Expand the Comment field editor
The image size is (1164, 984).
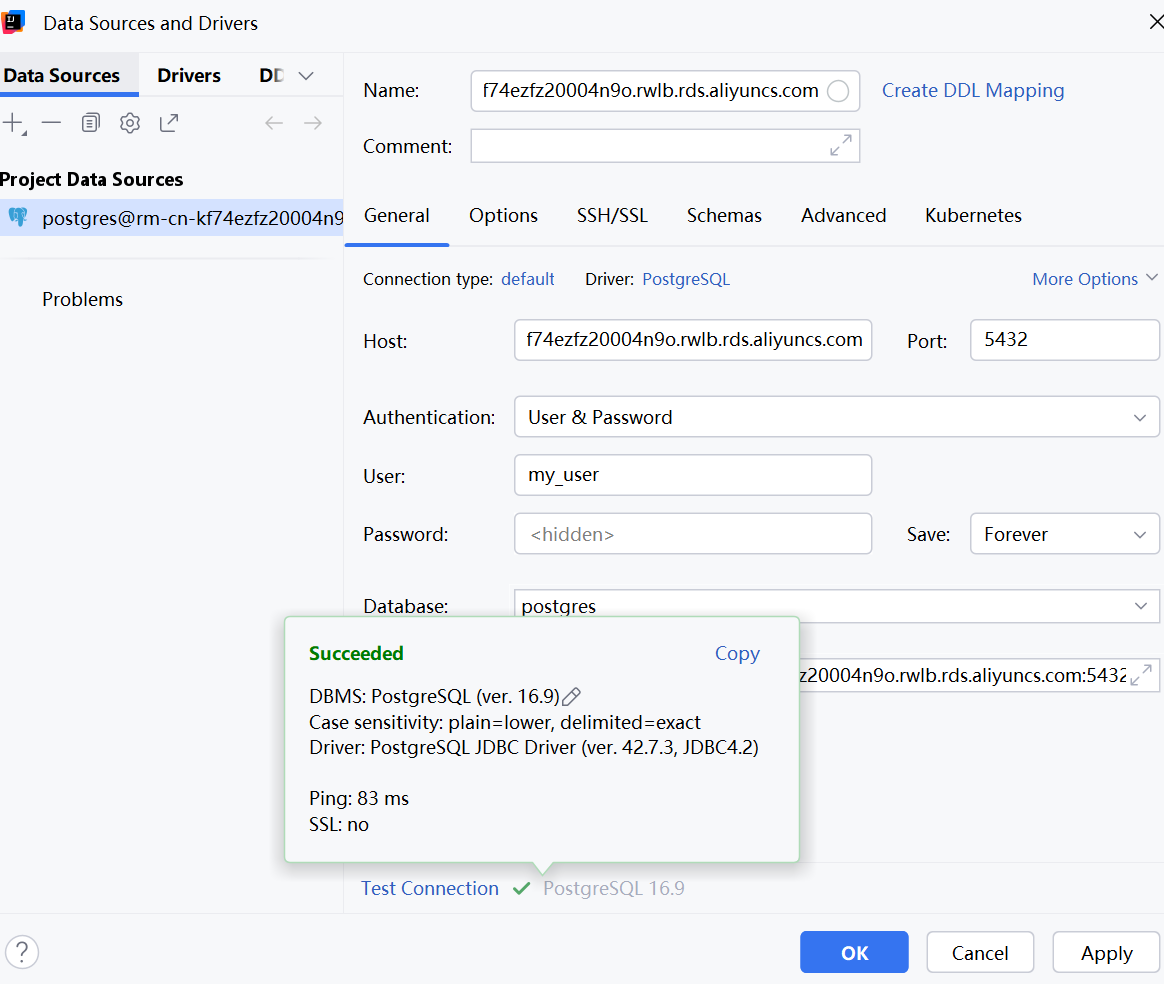840,145
